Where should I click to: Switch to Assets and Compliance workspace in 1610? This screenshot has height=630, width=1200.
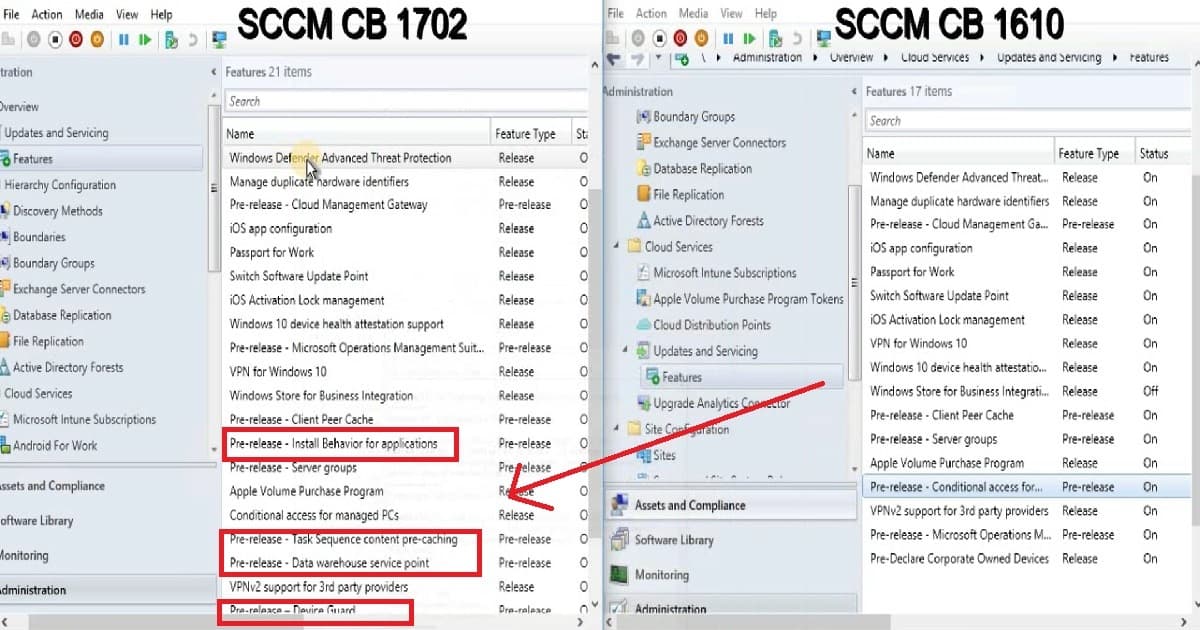(730, 505)
